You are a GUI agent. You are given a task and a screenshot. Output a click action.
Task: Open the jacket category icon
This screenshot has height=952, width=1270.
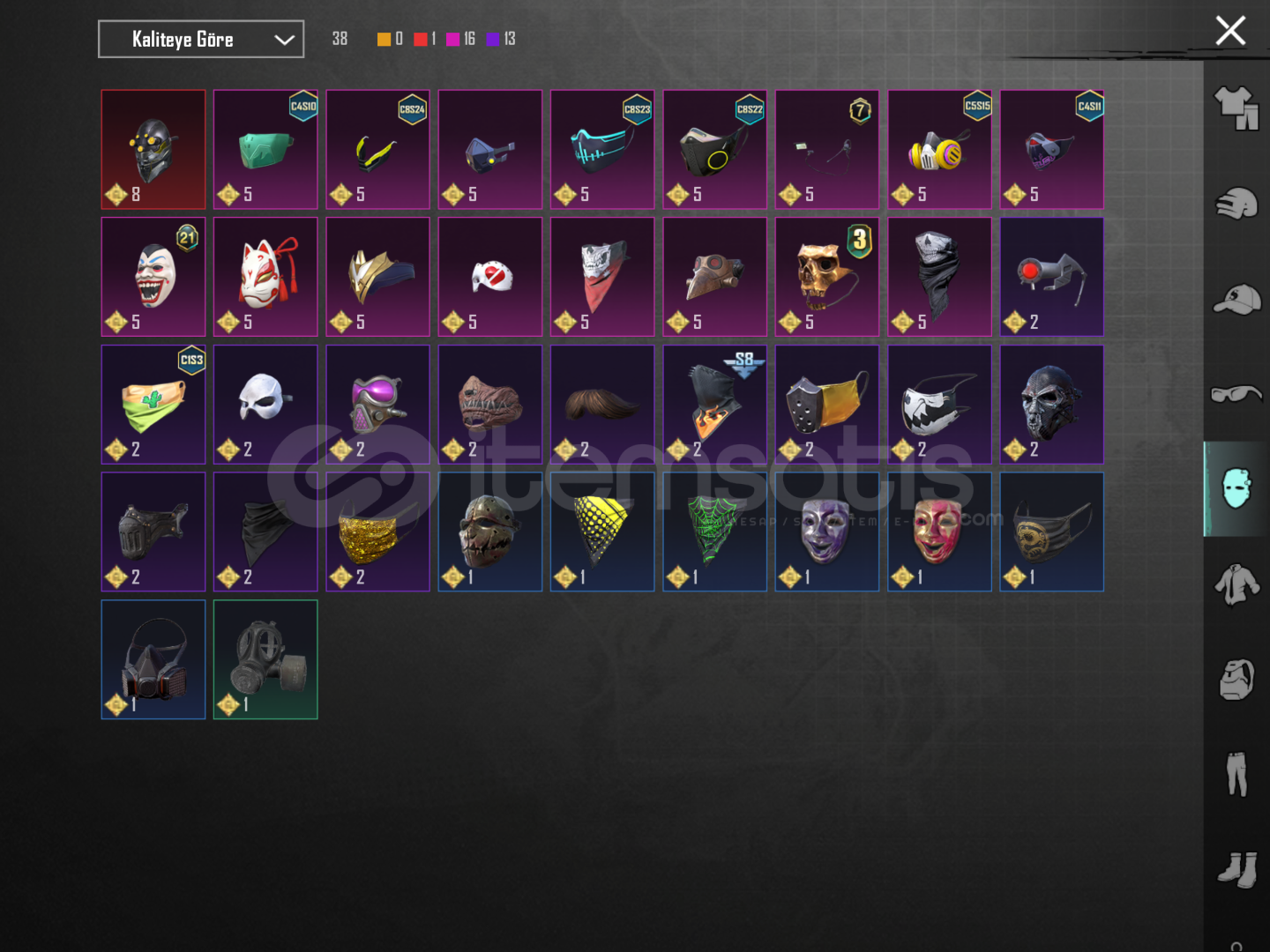pos(1236,584)
